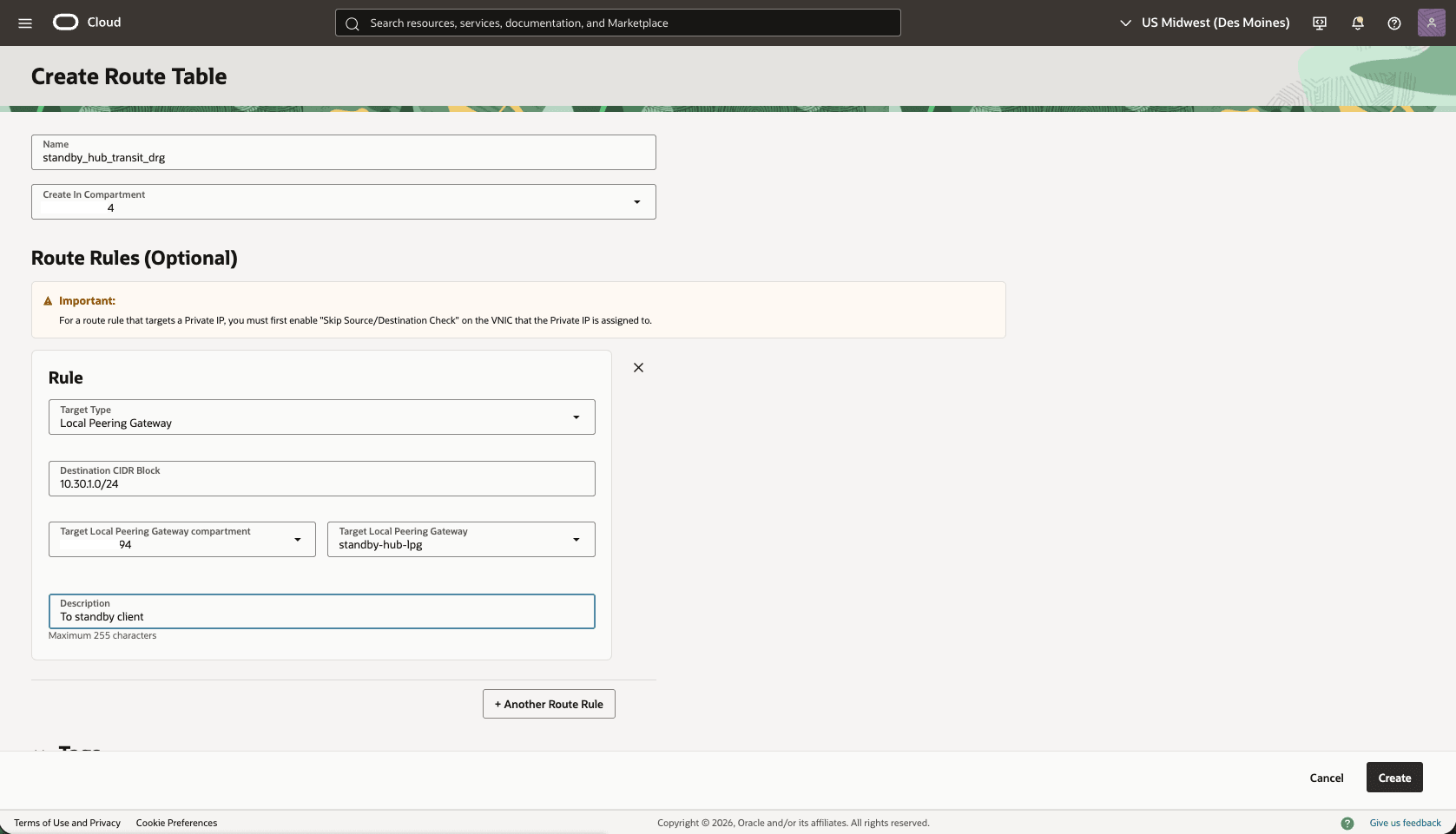The height and width of the screenshot is (834, 1456).
Task: Open the notifications bell
Action: pos(1356,23)
